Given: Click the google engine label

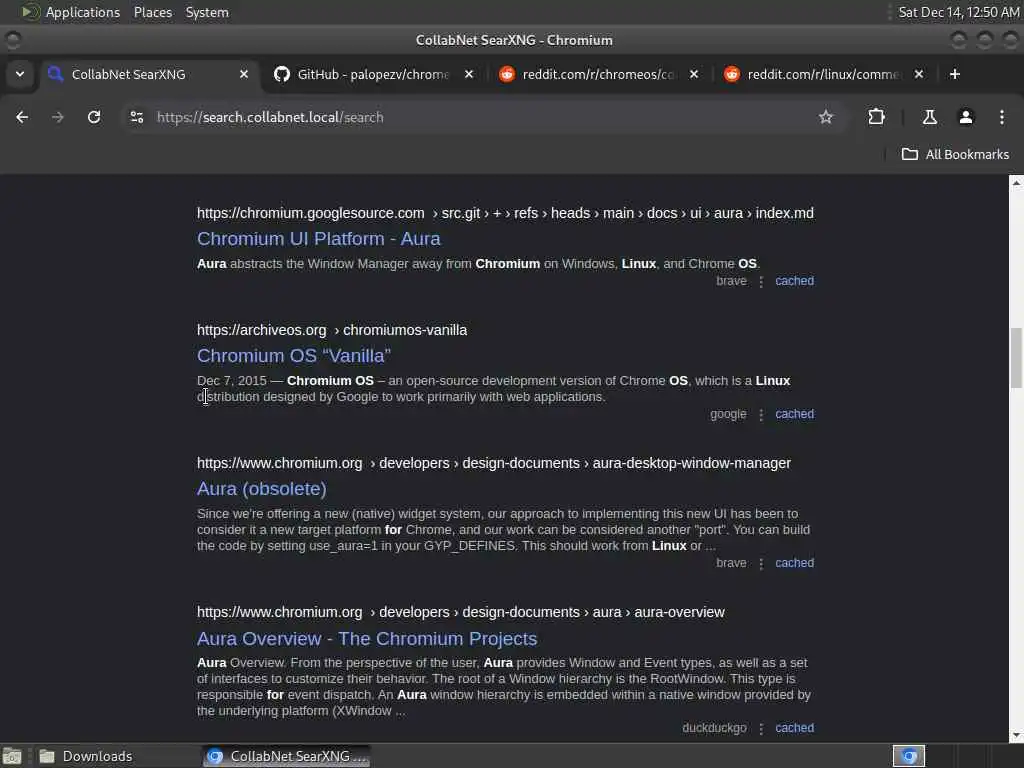Looking at the screenshot, I should coord(728,414).
